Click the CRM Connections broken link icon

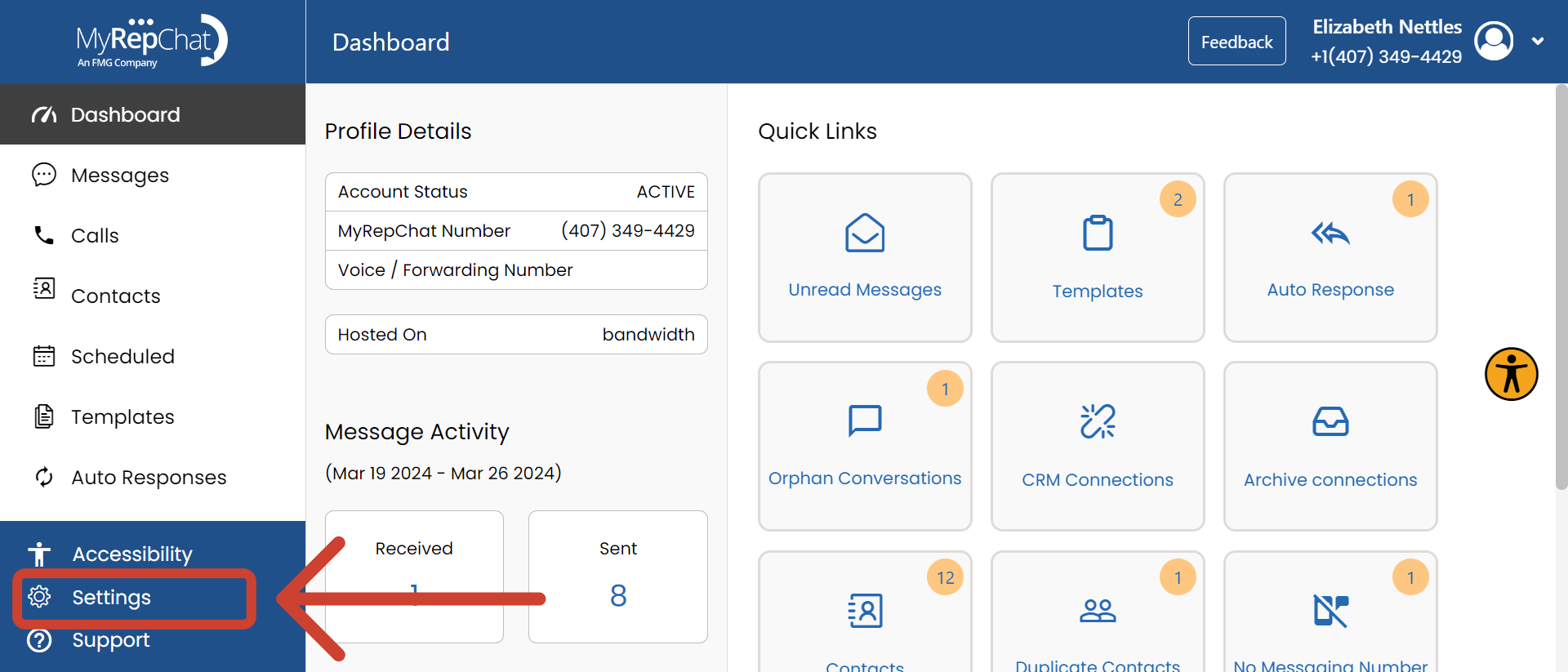(x=1098, y=421)
